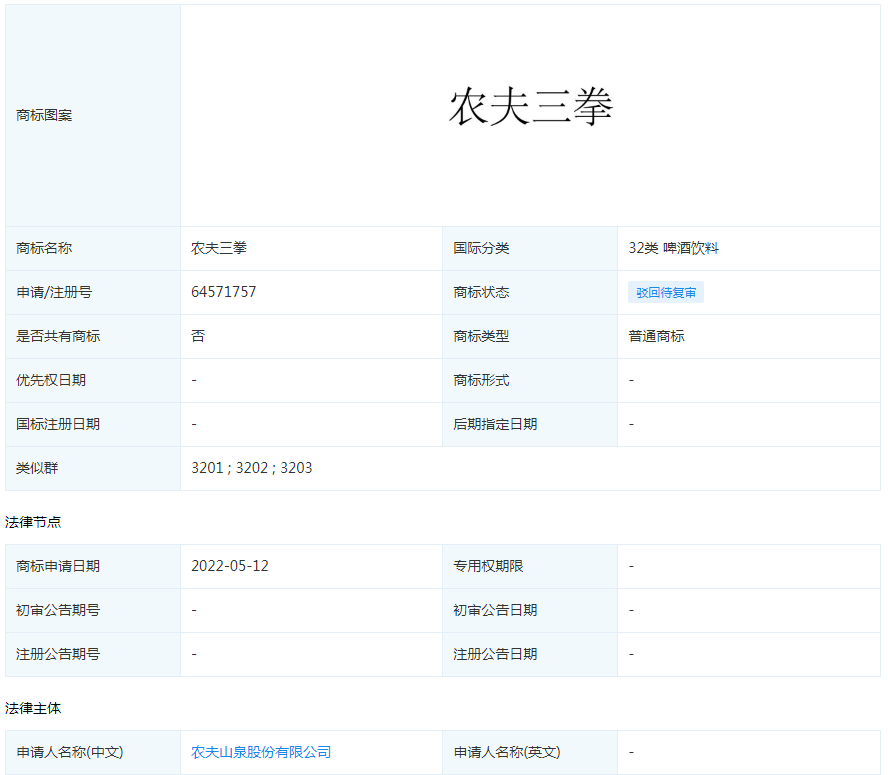
Task: Click the 专用权期限 label
Action: coord(488,566)
